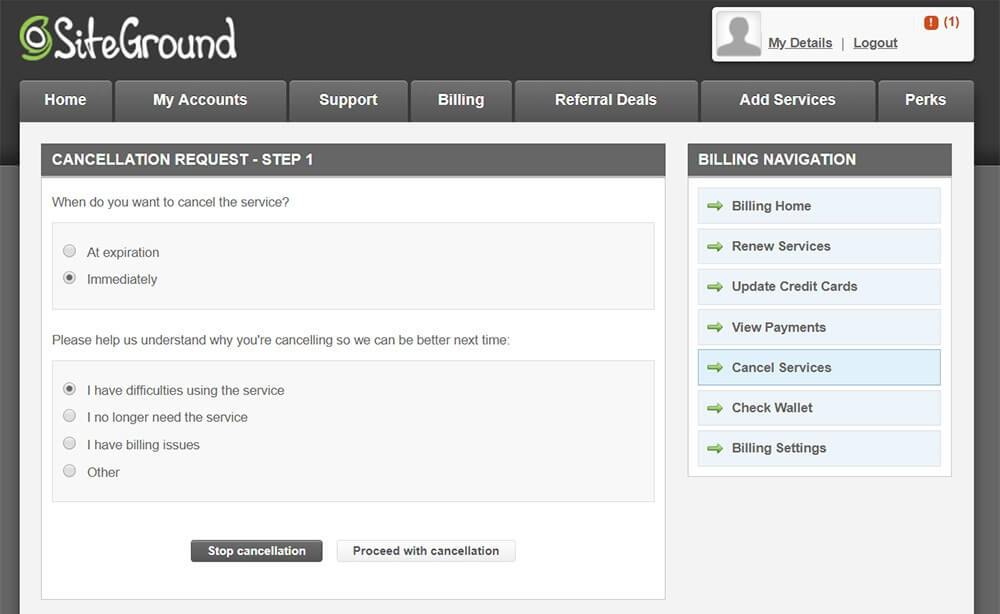The height and width of the screenshot is (614, 1000).
Task: Click the 'Cancellation Request - Step 1' heading
Action: click(182, 159)
